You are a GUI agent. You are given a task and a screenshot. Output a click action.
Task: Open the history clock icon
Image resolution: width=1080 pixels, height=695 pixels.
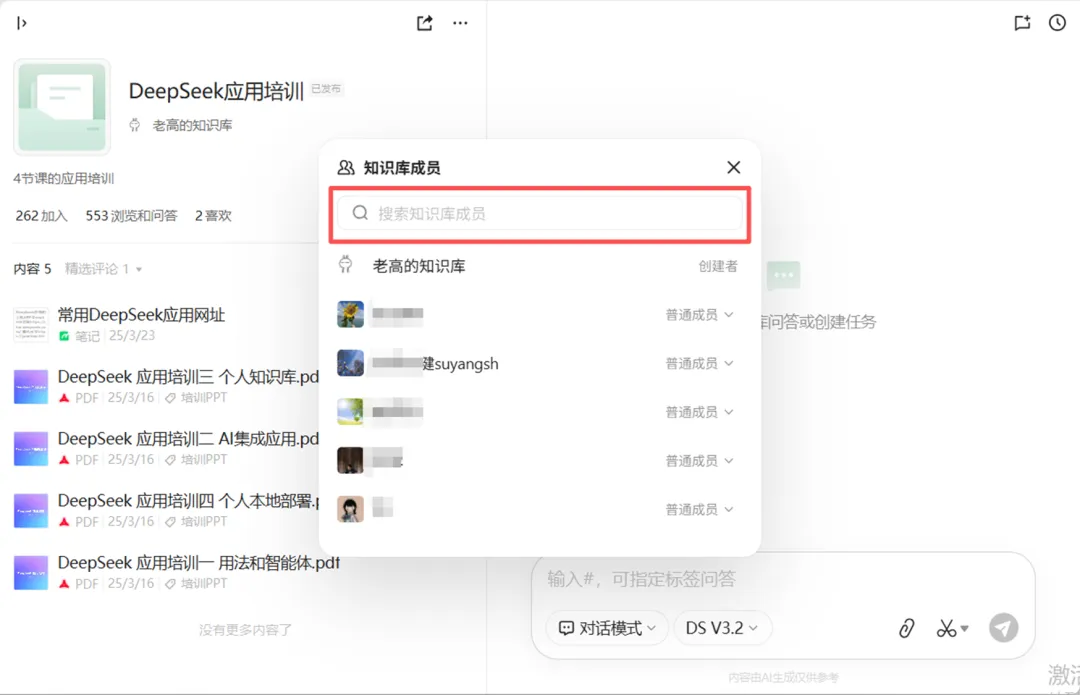click(1057, 23)
